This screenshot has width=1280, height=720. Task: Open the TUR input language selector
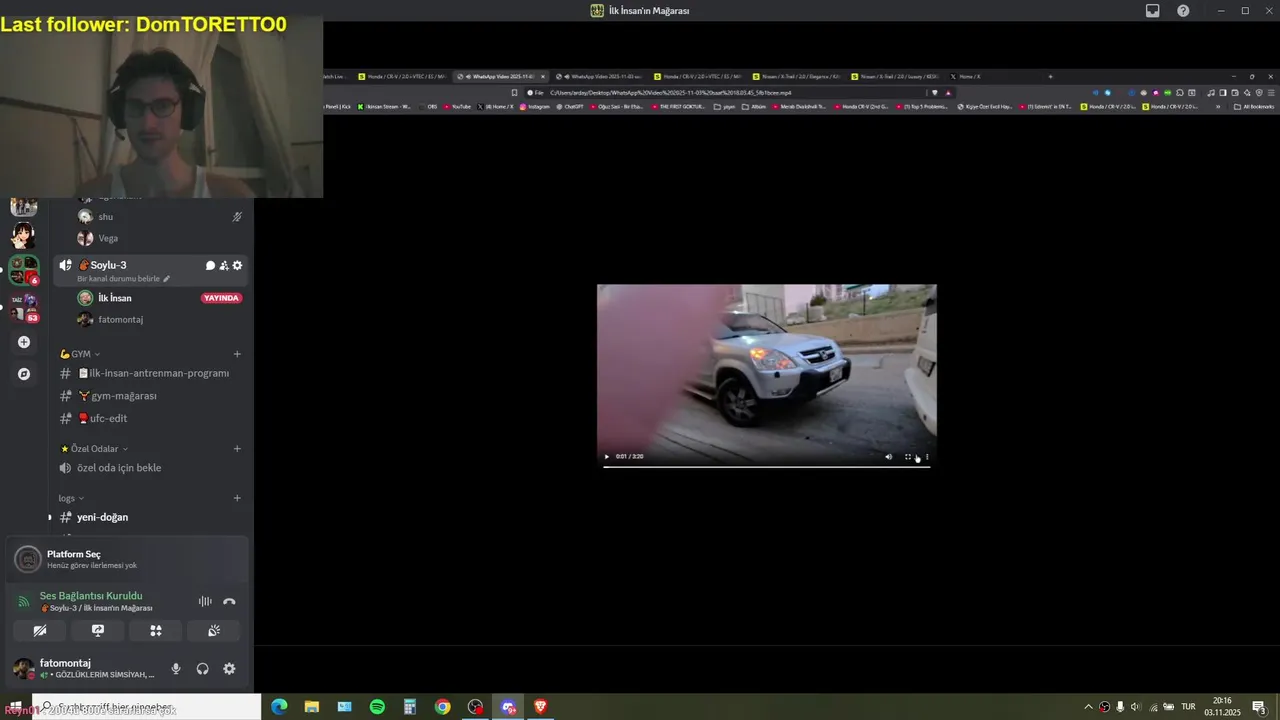(1189, 707)
